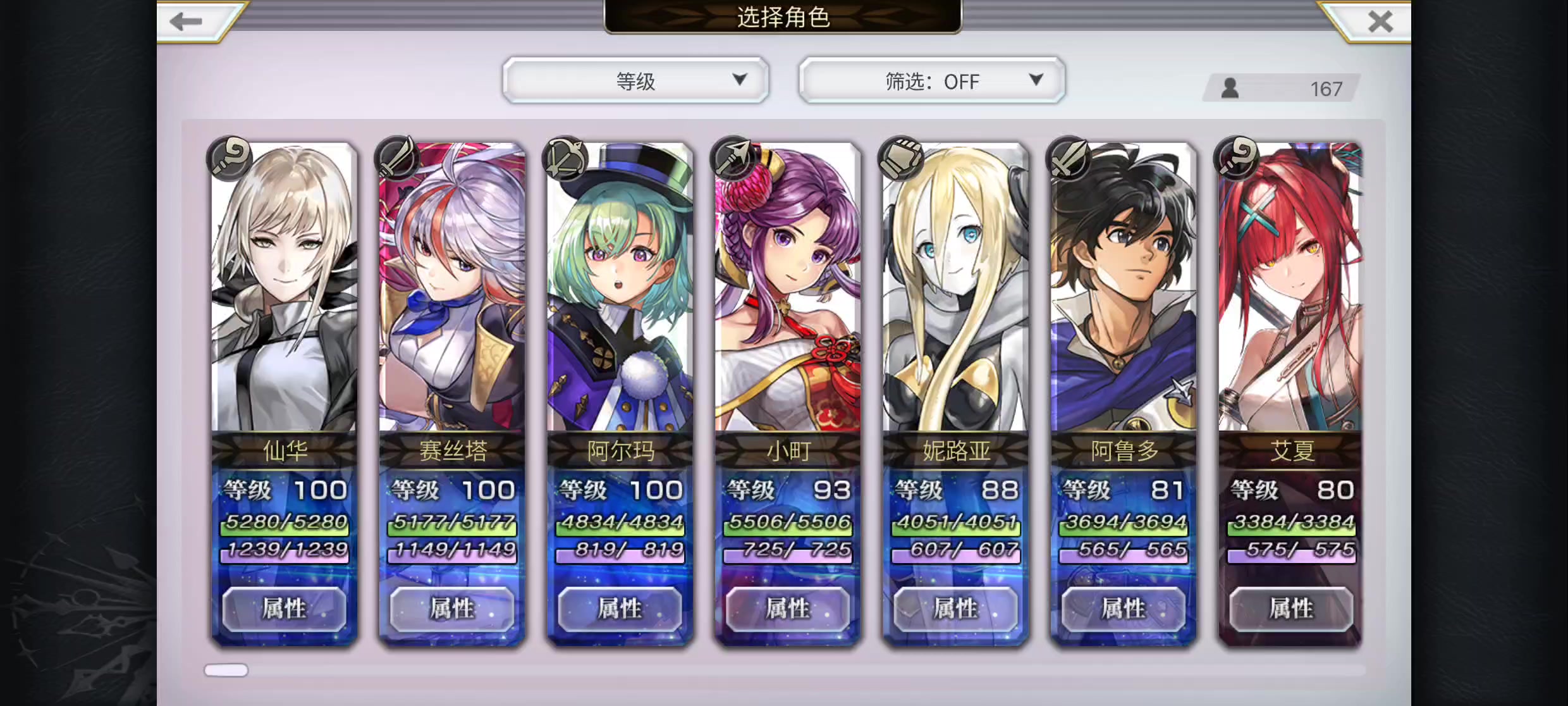Click the bow weapon icon on 阿尔玛
1568x706 pixels.
[x=565, y=157]
